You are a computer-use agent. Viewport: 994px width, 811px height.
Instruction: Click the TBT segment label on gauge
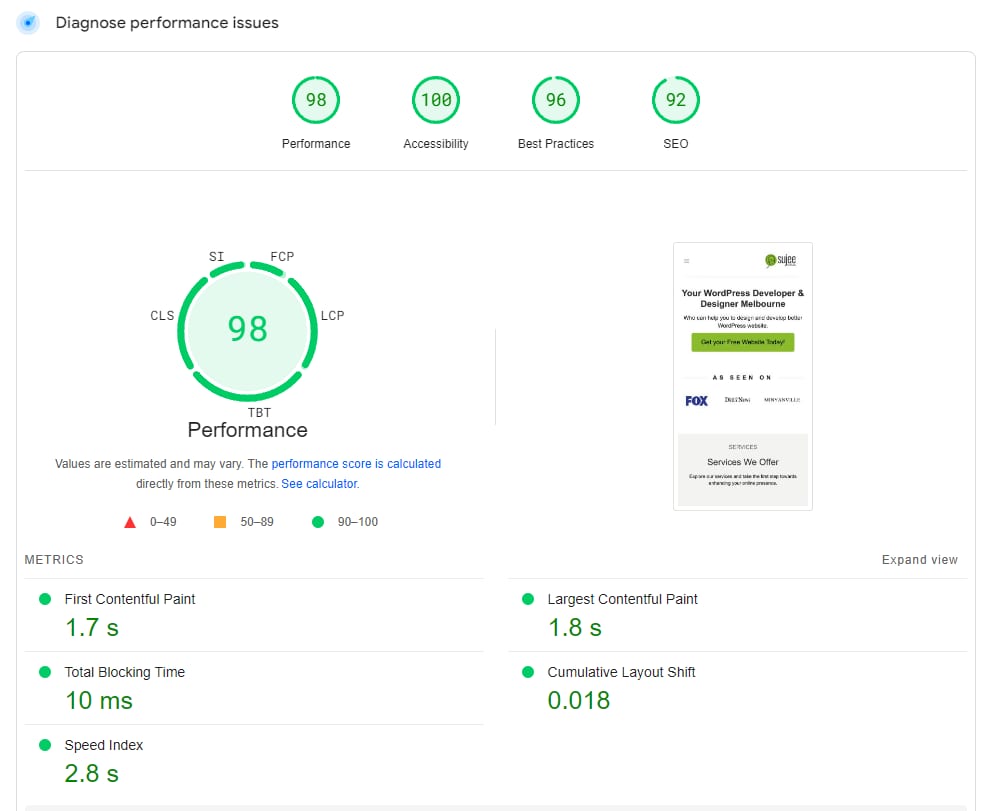click(259, 412)
